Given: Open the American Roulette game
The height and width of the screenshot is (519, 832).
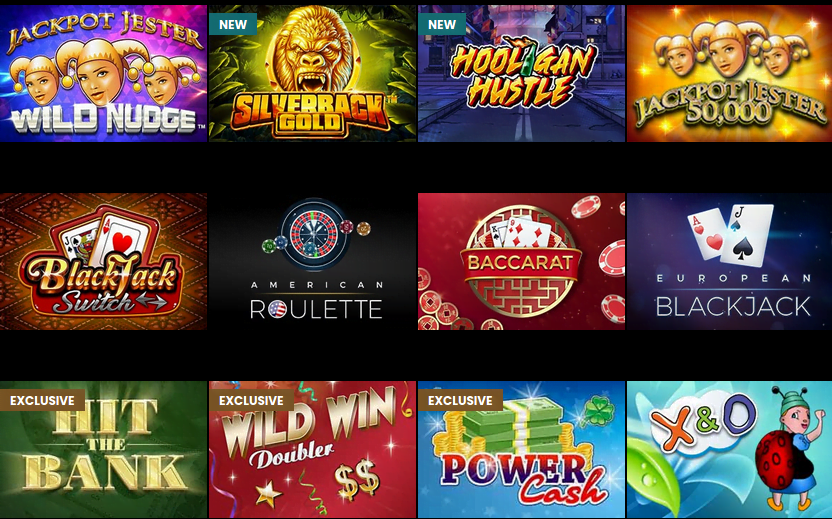Looking at the screenshot, I should [313, 261].
